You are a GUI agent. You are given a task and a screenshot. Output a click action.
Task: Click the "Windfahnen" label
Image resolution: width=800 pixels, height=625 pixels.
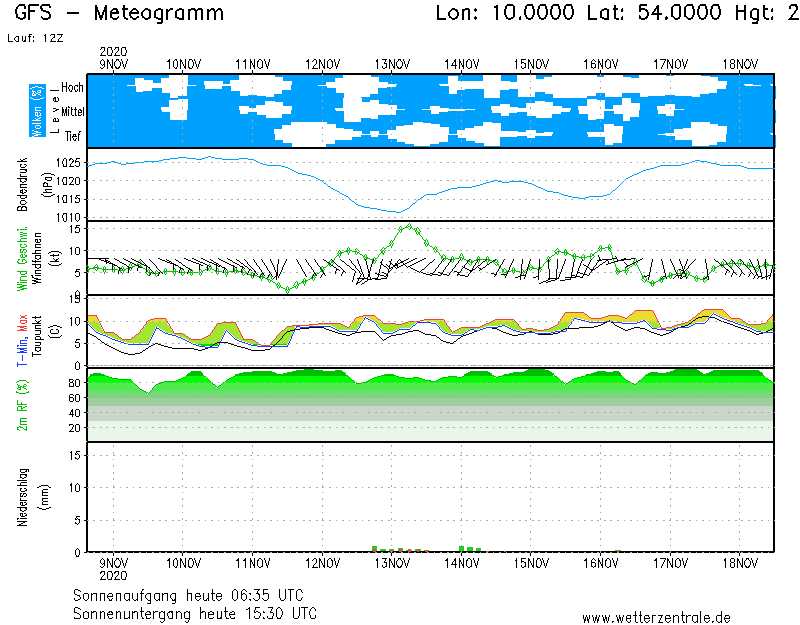[37, 258]
